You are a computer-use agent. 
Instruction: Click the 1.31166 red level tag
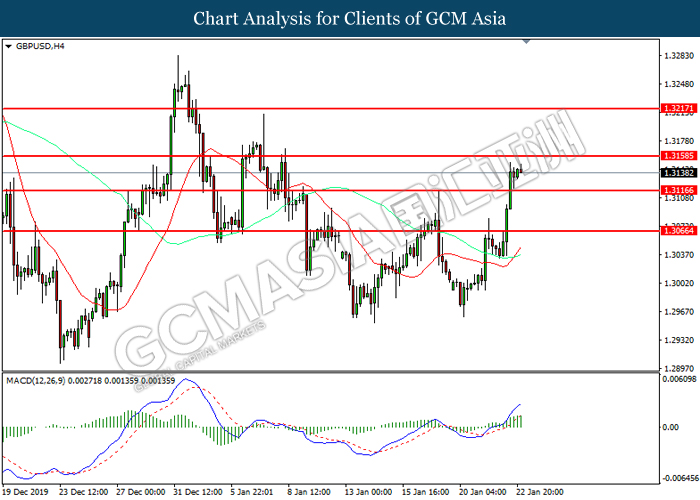click(x=679, y=191)
